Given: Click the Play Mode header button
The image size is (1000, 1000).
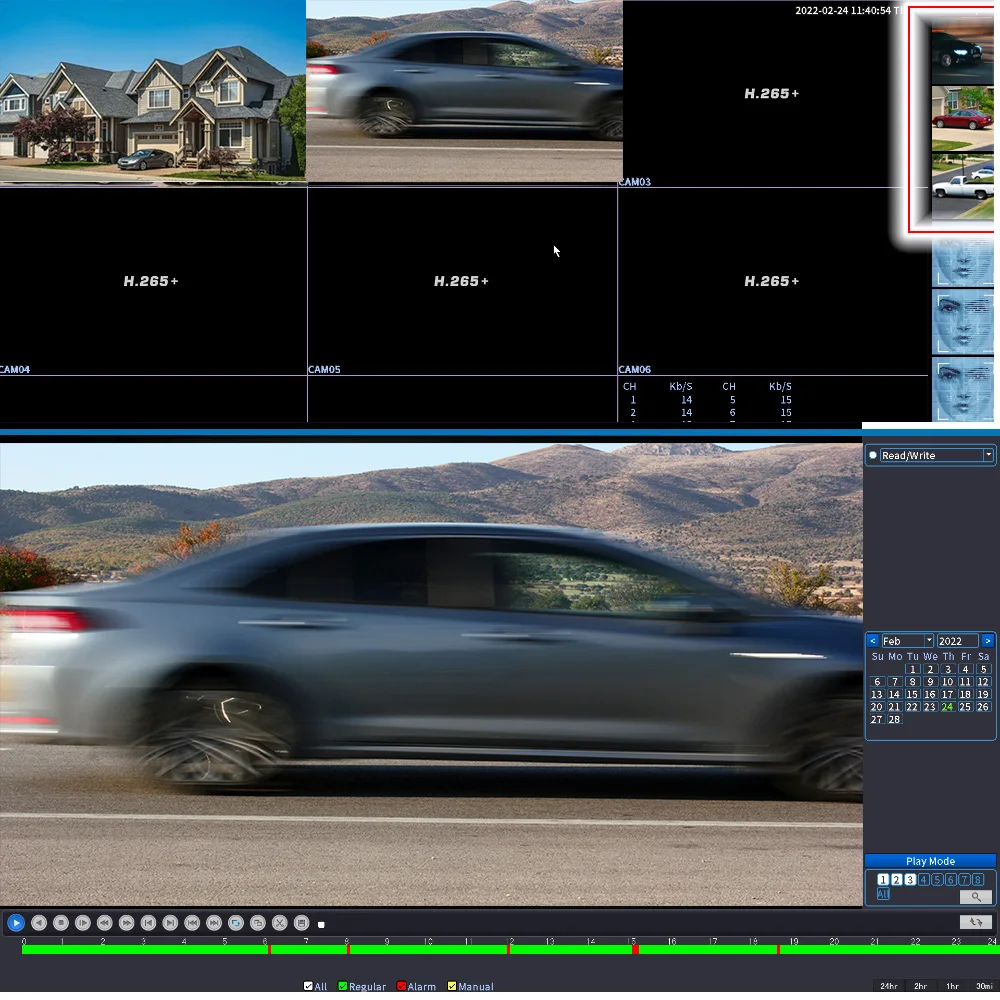Looking at the screenshot, I should [x=930, y=861].
